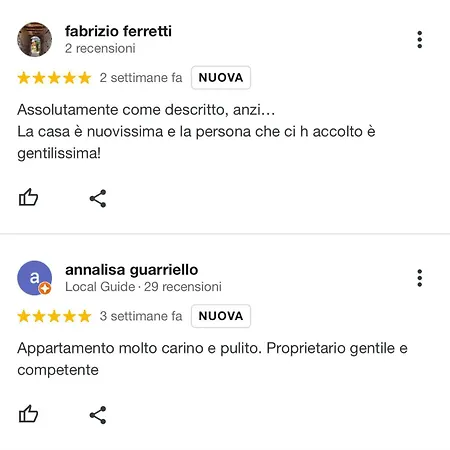Open annalisa guarriello's purple avatar
The height and width of the screenshot is (450, 450).
coord(34,278)
